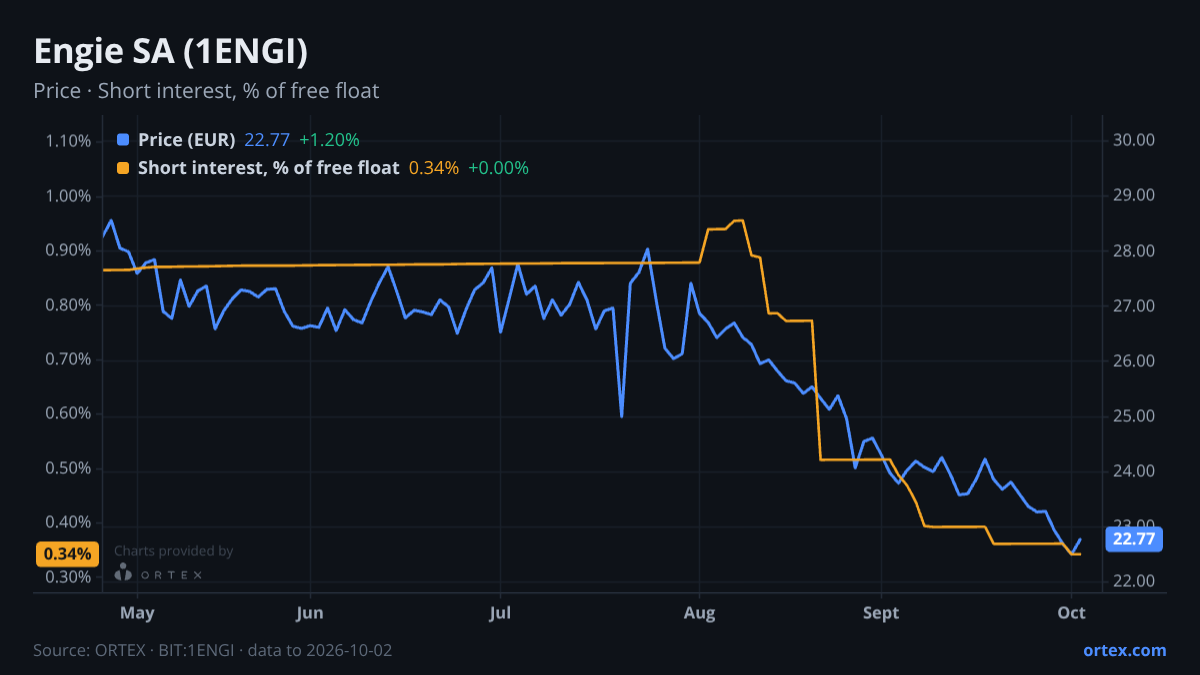Click the 0.70% left axis label

(x=68, y=359)
